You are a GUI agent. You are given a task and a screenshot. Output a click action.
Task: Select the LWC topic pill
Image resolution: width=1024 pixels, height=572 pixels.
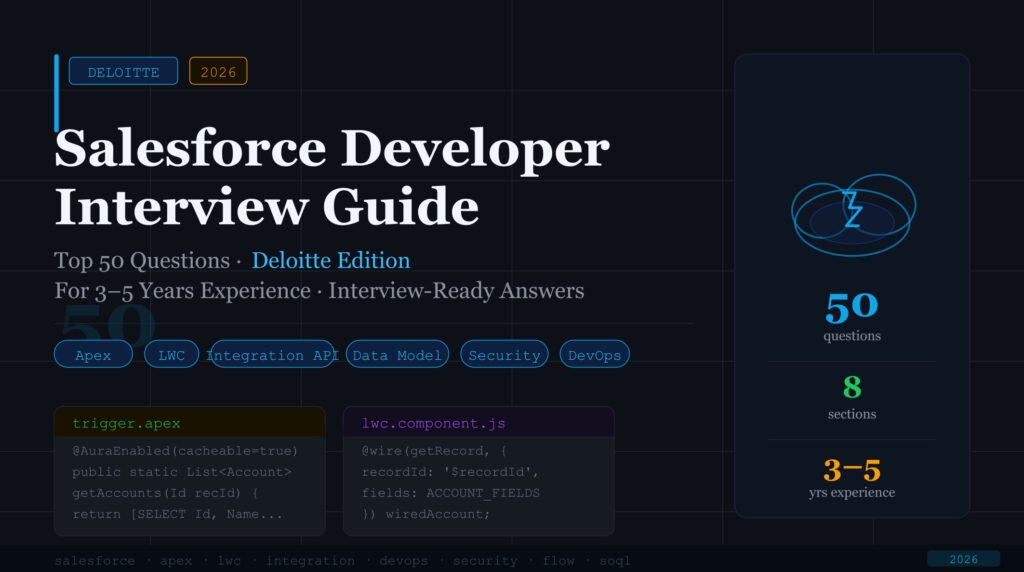tap(171, 355)
